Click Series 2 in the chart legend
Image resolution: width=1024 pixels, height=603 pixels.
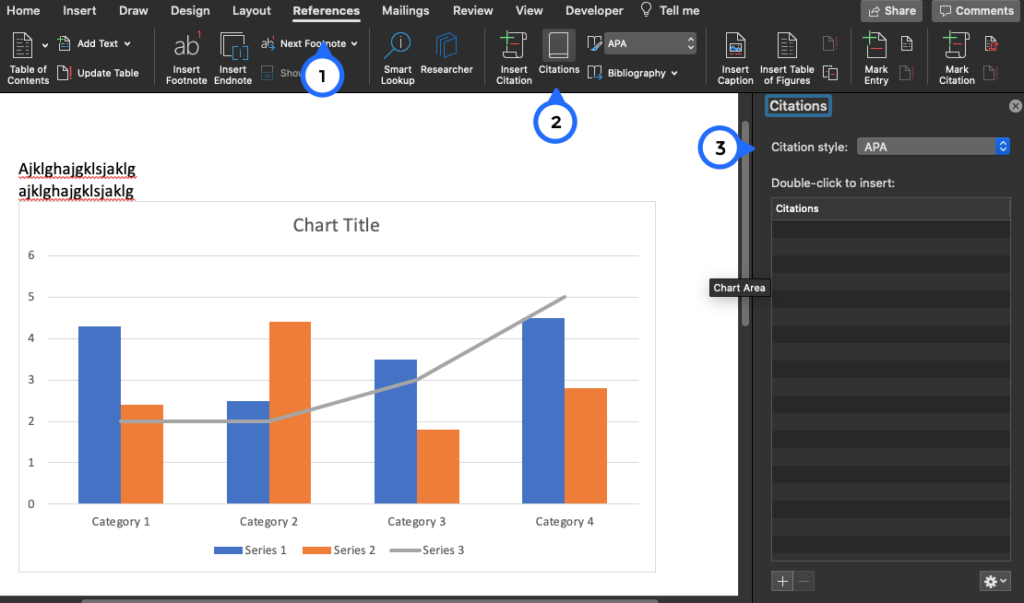pos(339,550)
